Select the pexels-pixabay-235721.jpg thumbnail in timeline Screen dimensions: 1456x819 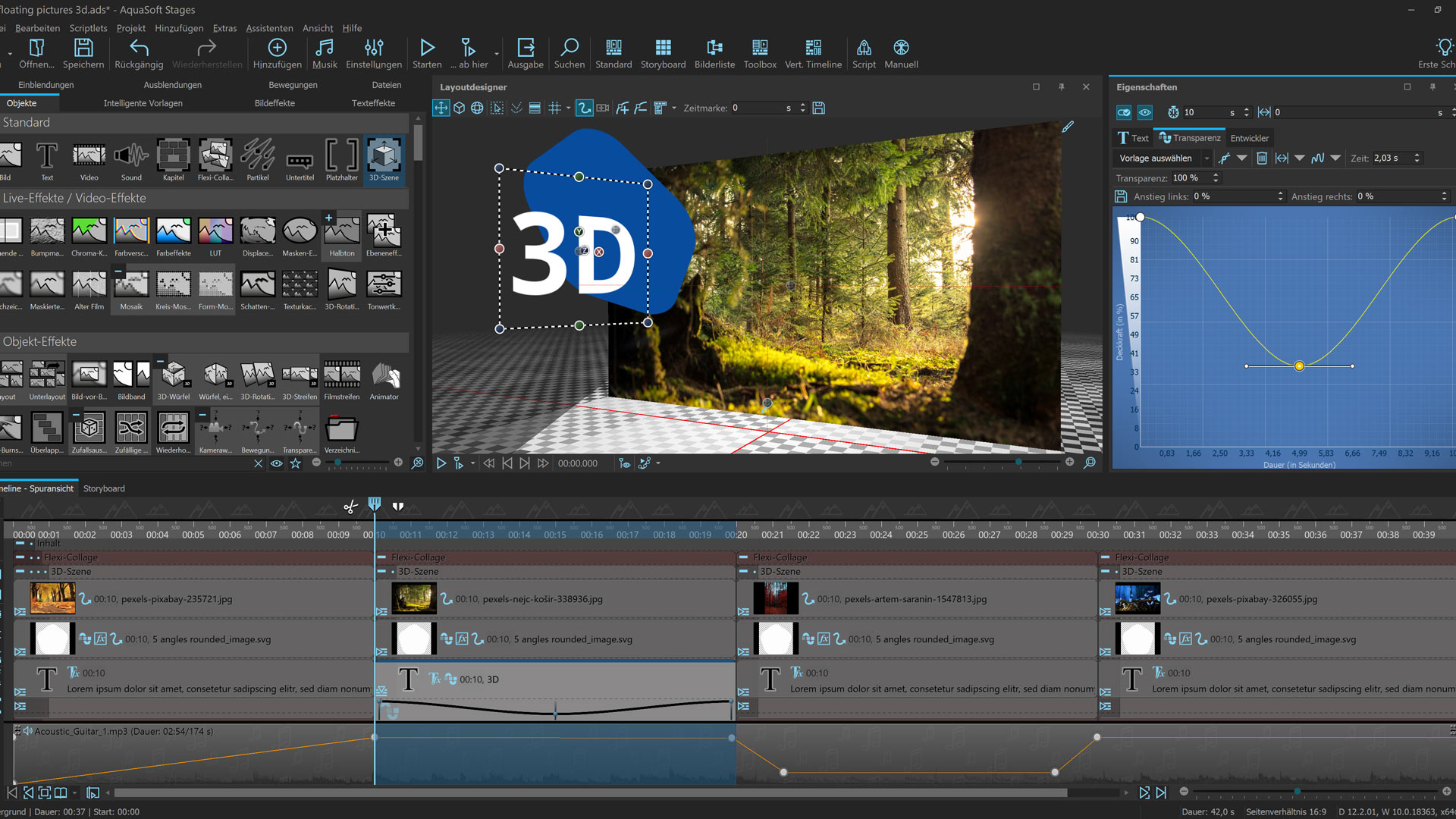point(52,598)
